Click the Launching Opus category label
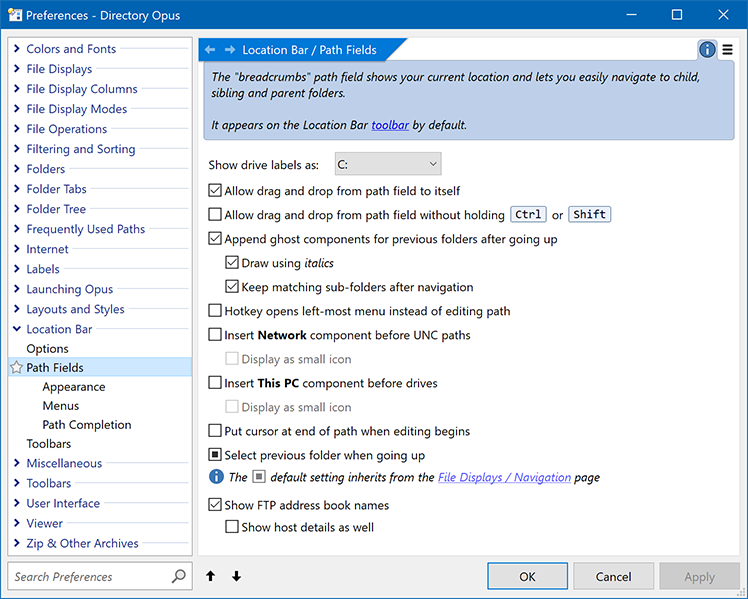This screenshot has width=748, height=599. [70, 289]
